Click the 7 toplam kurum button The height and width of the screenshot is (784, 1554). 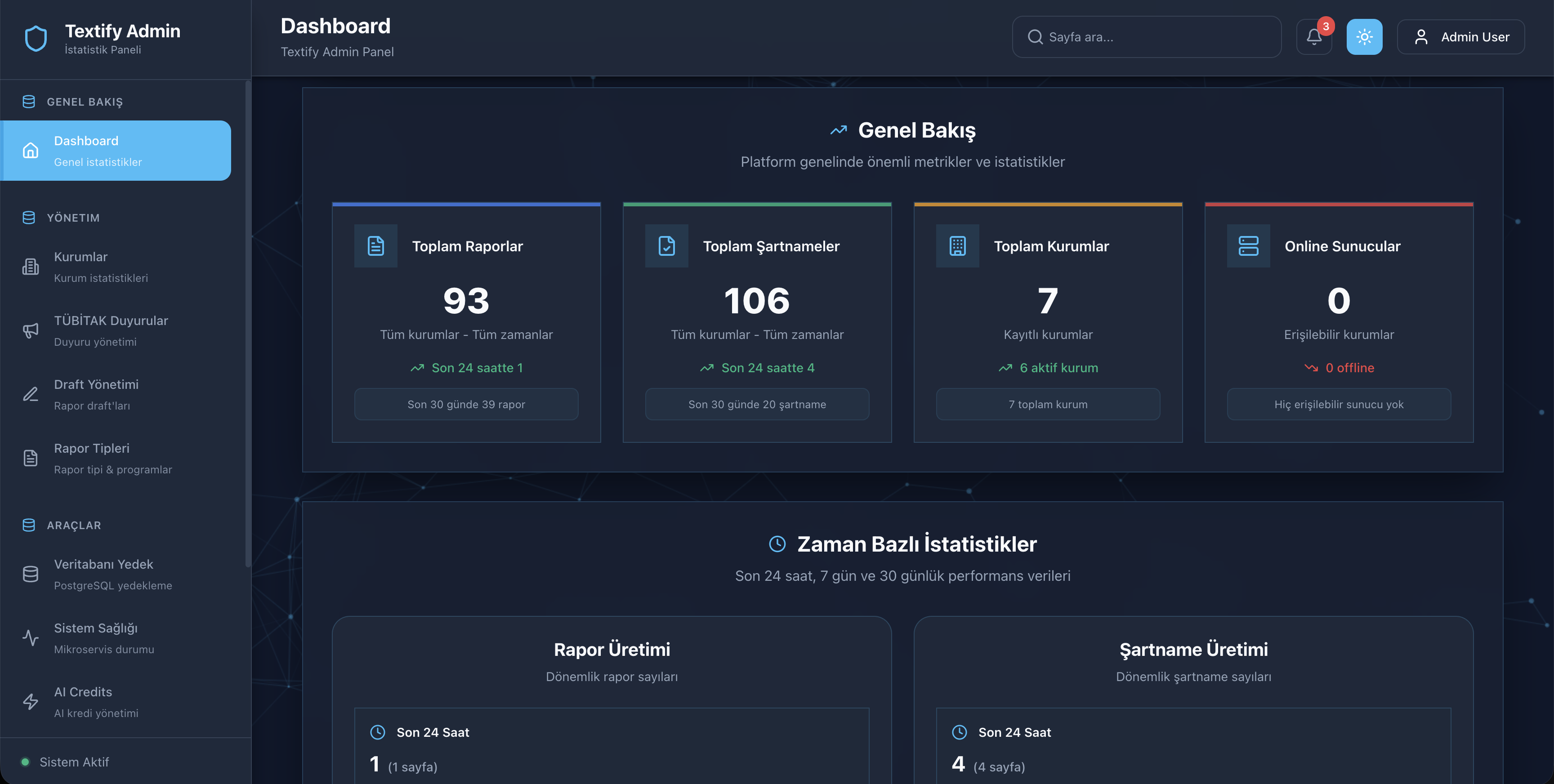point(1048,404)
